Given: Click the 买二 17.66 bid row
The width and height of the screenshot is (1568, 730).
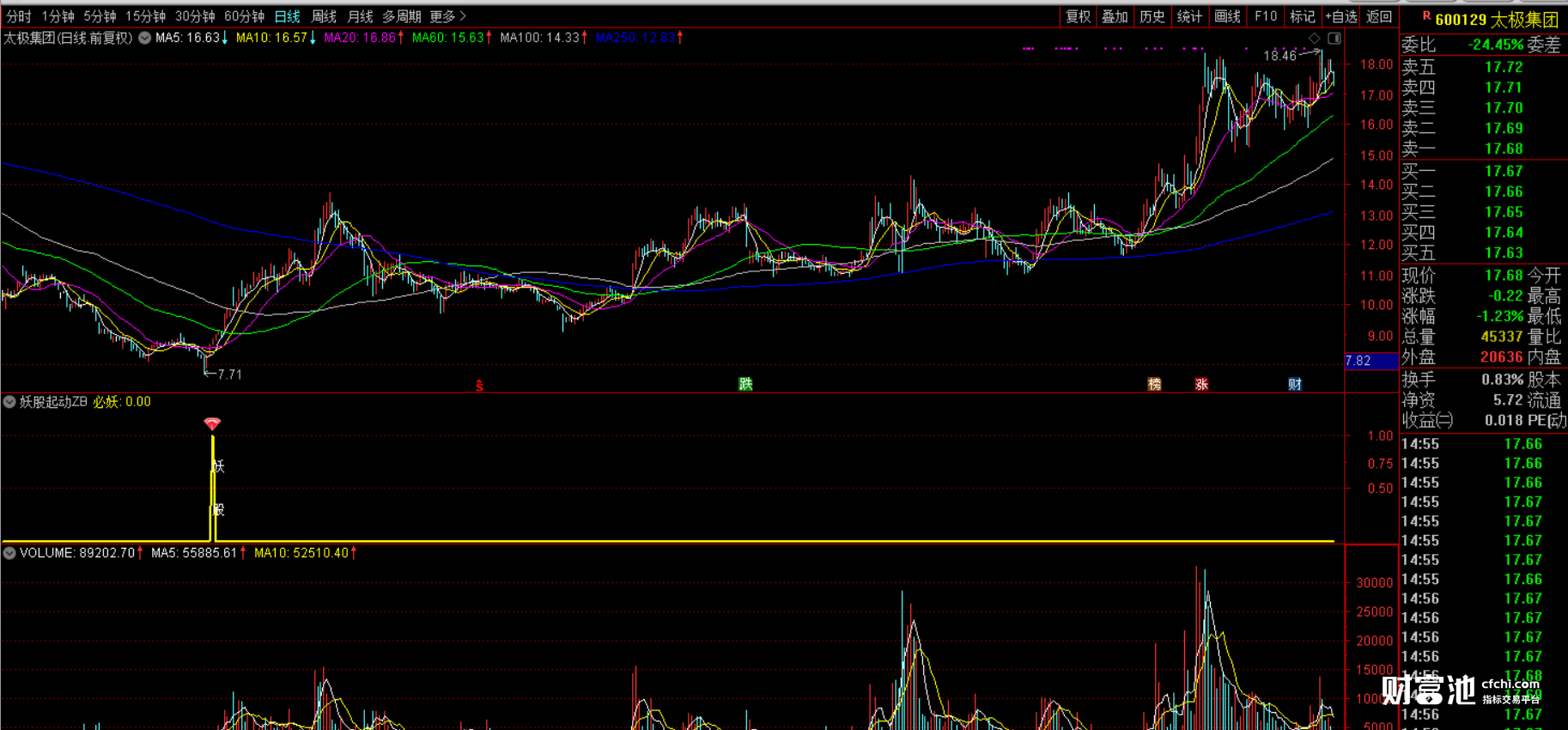Looking at the screenshot, I should tap(1483, 192).
